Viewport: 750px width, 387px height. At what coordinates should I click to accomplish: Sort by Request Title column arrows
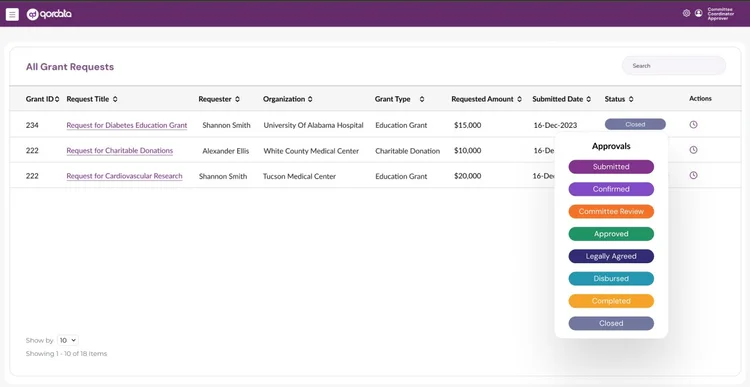(x=115, y=100)
